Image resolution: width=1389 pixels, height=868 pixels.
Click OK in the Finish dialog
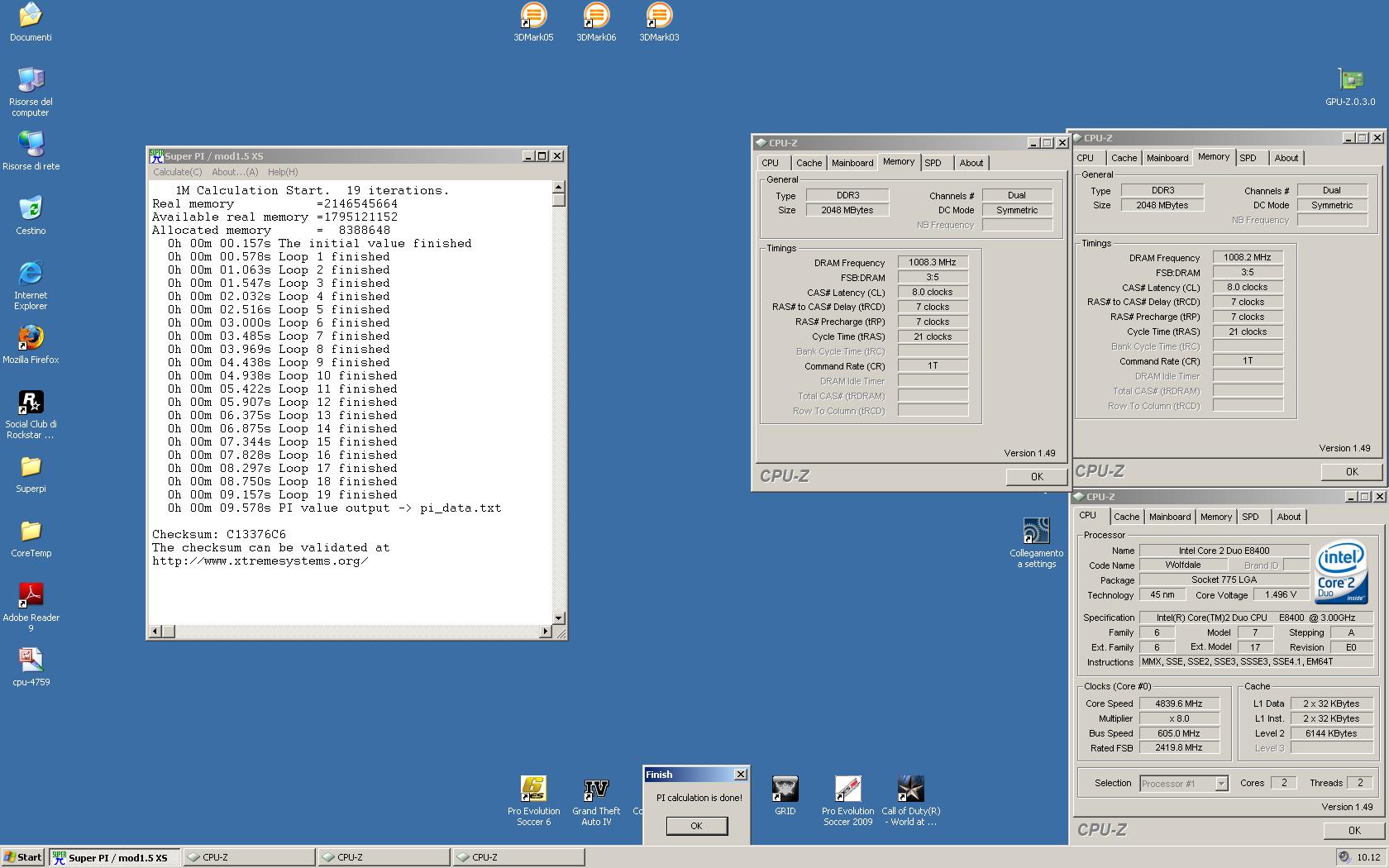(x=696, y=826)
